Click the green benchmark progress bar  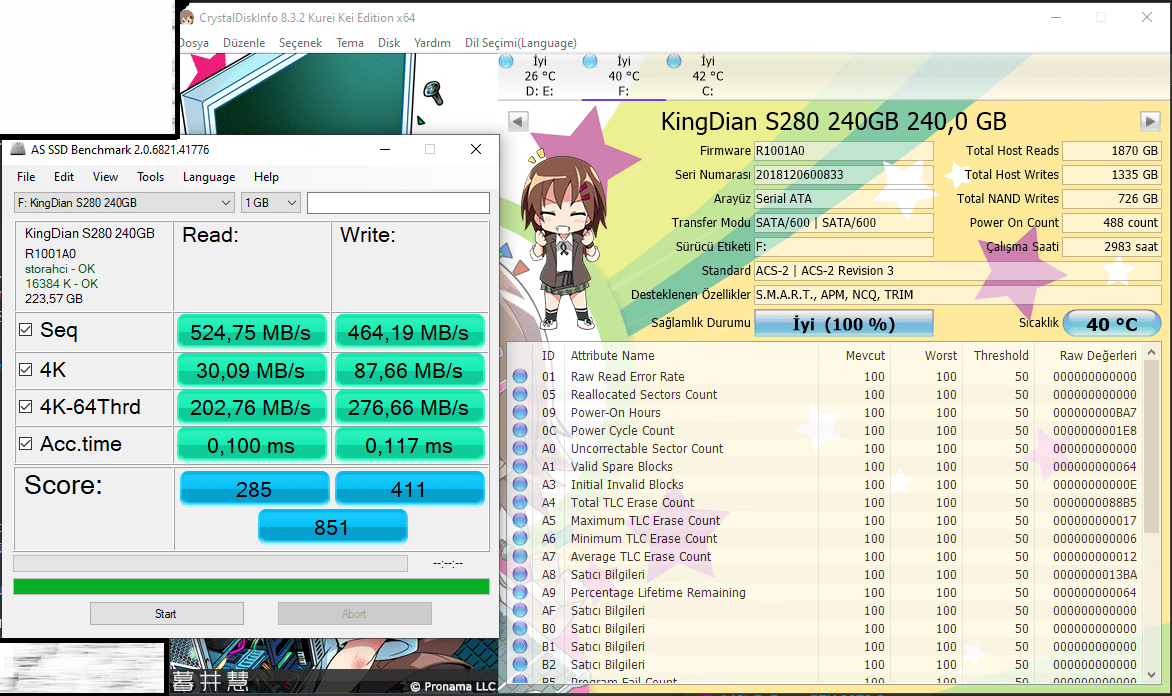click(x=251, y=586)
